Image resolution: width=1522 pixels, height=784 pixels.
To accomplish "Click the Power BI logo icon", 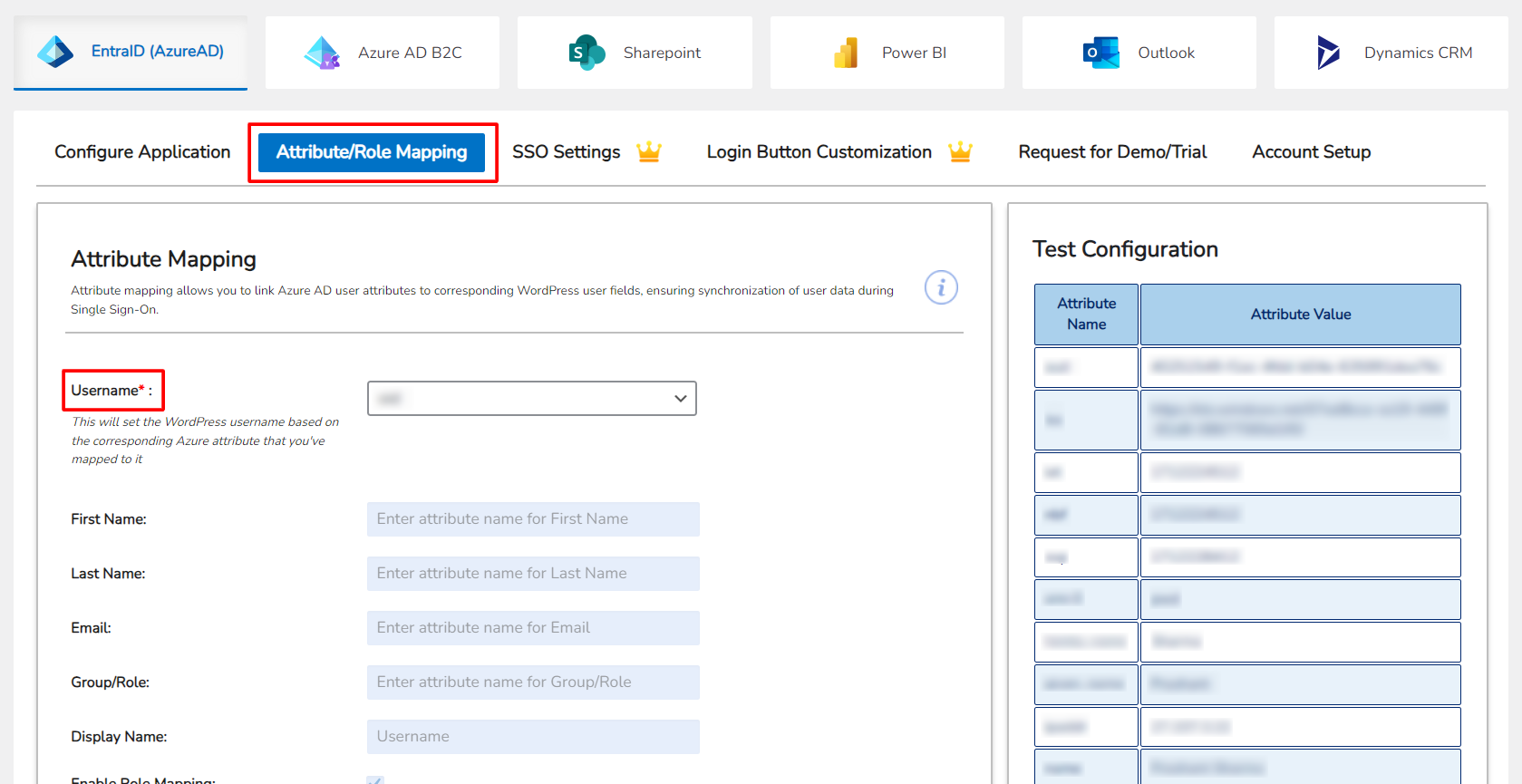I will [x=846, y=53].
